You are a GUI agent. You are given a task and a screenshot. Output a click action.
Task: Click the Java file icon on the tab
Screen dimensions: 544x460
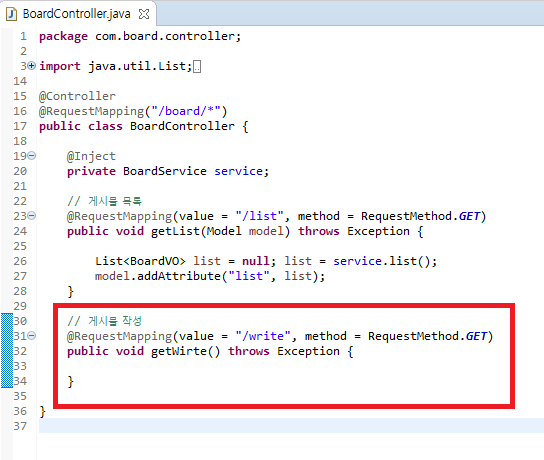(x=11, y=14)
